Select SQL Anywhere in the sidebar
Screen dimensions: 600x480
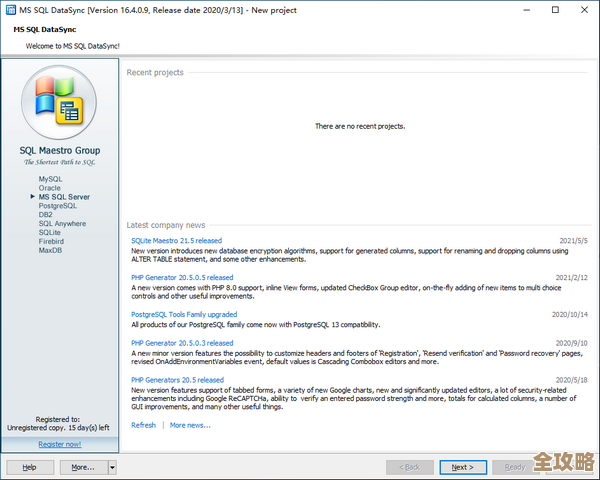click(x=62, y=224)
